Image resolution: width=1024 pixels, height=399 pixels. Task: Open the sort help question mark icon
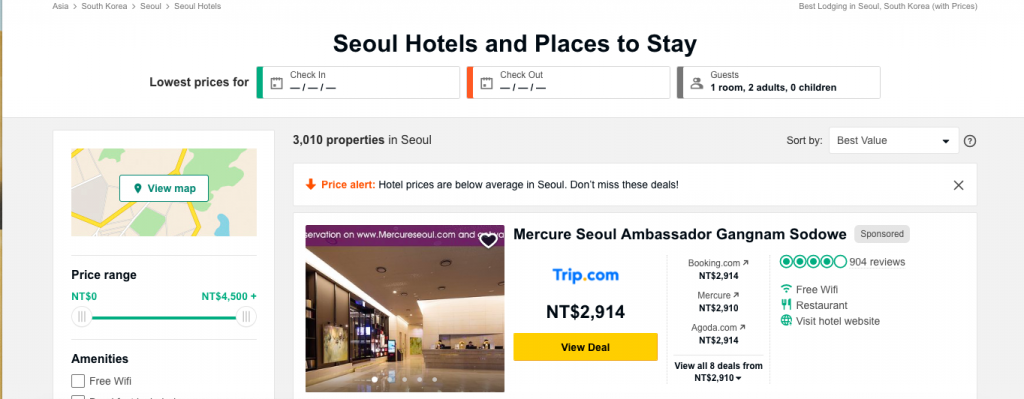click(x=970, y=141)
